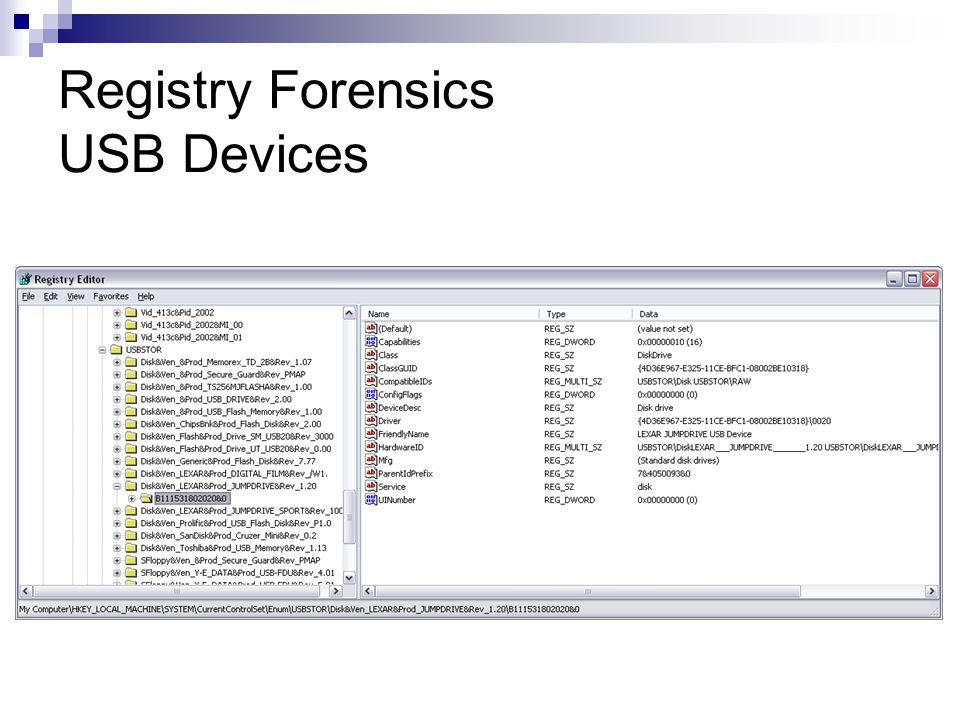Expand the B1115318020208&0 subkey

132,498
